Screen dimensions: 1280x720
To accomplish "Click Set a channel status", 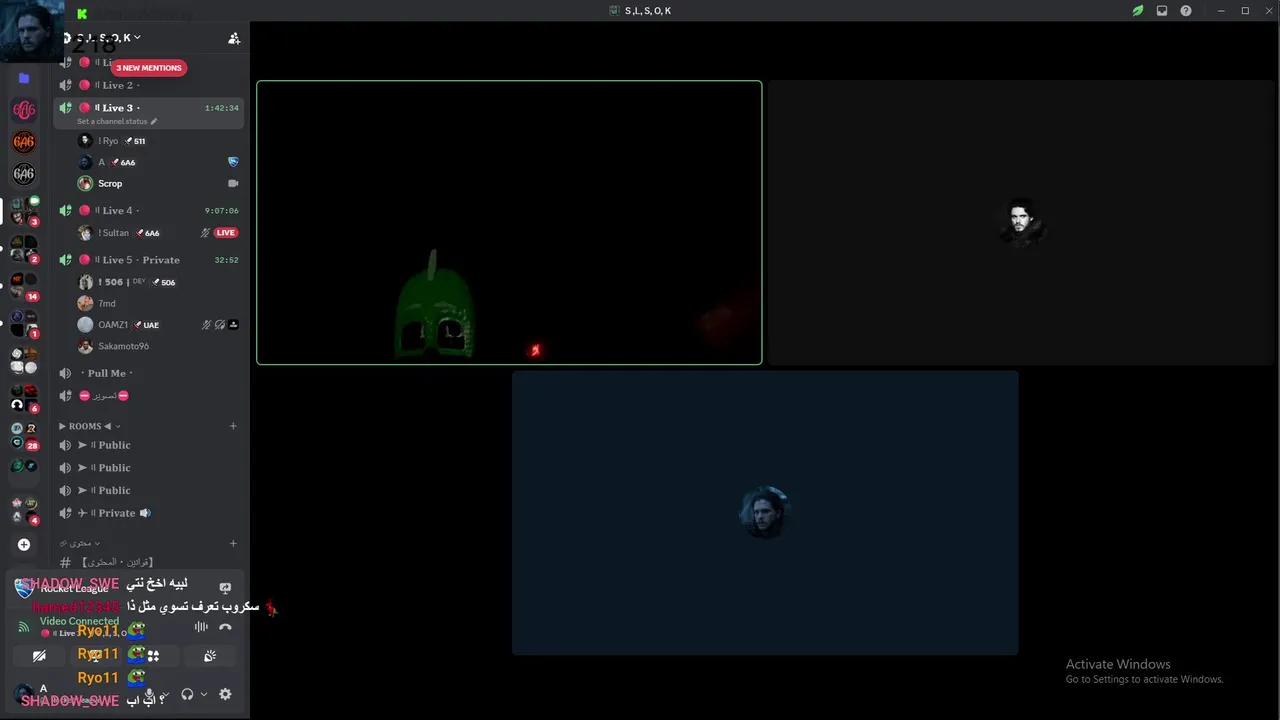I will point(112,122).
